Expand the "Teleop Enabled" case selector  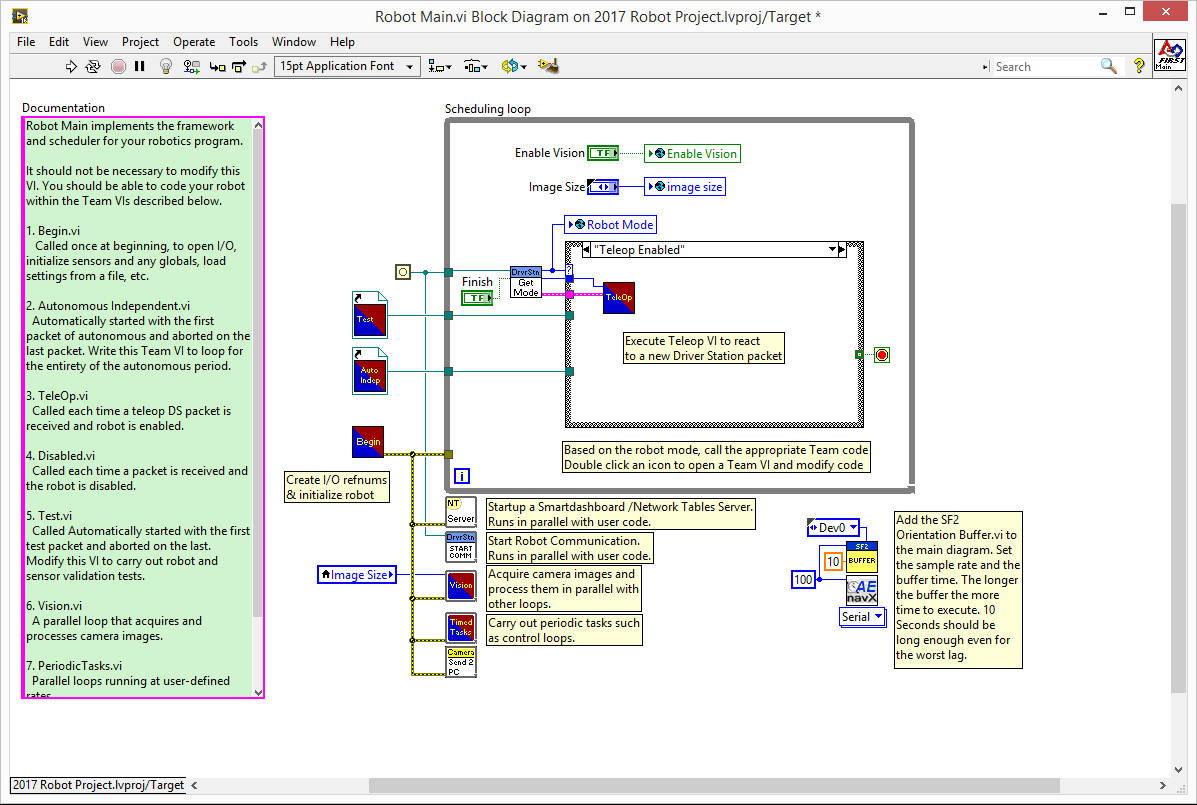click(831, 250)
